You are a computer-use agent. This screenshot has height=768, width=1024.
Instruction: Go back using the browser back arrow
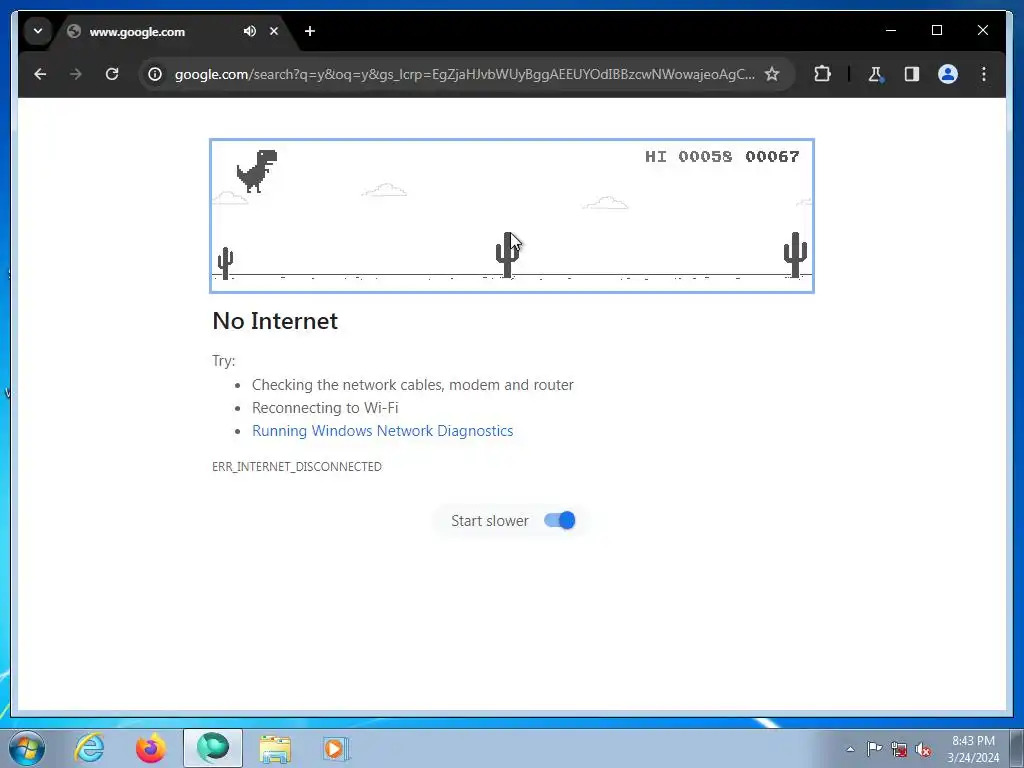(x=40, y=74)
